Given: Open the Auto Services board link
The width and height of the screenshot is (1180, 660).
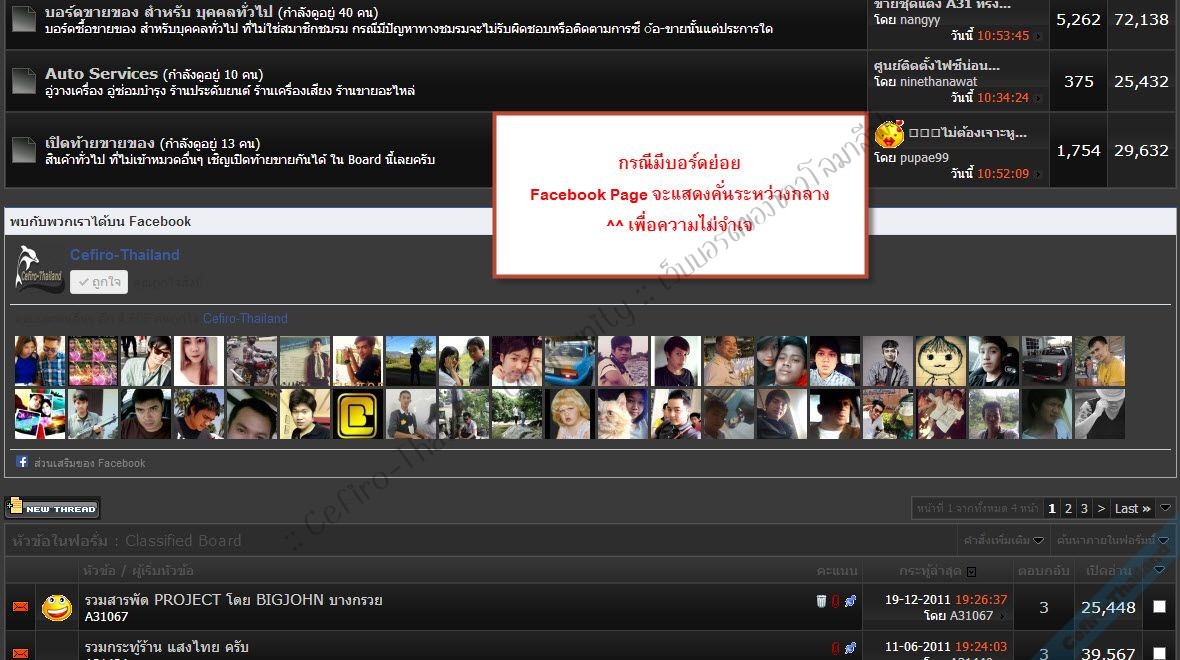Looking at the screenshot, I should pyautogui.click(x=101, y=74).
